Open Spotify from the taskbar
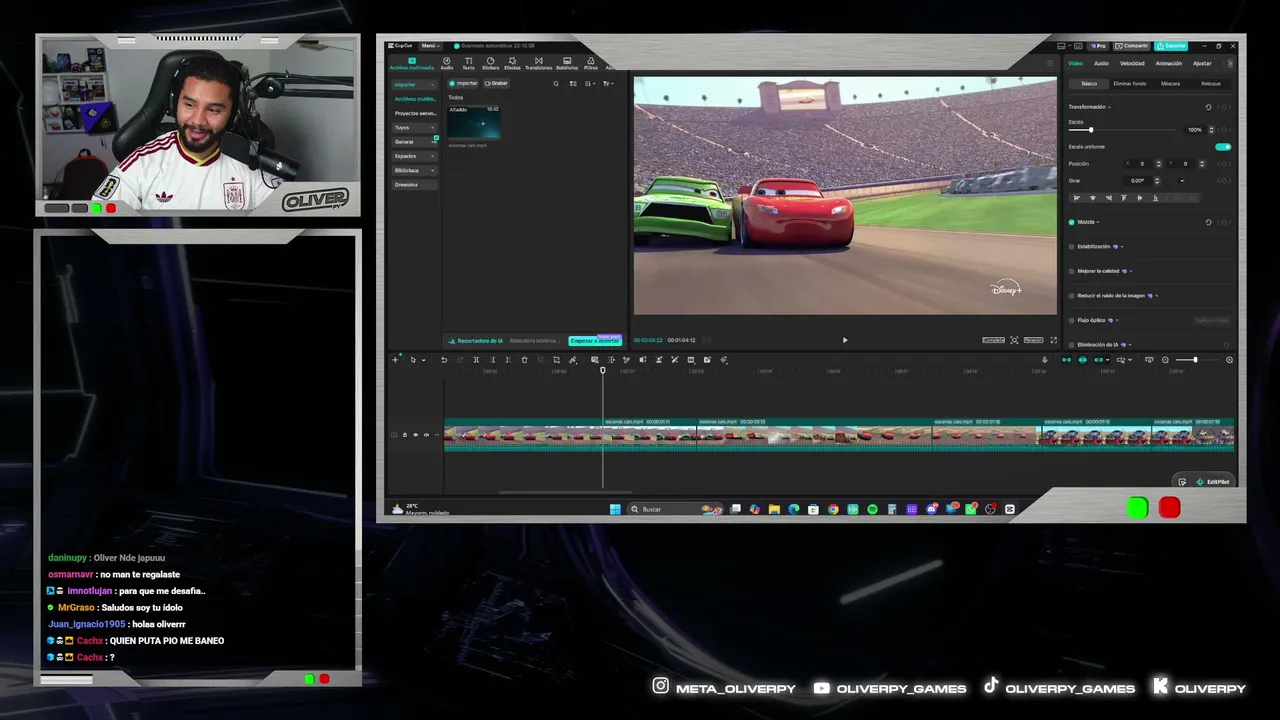This screenshot has height=720, width=1280. click(872, 509)
